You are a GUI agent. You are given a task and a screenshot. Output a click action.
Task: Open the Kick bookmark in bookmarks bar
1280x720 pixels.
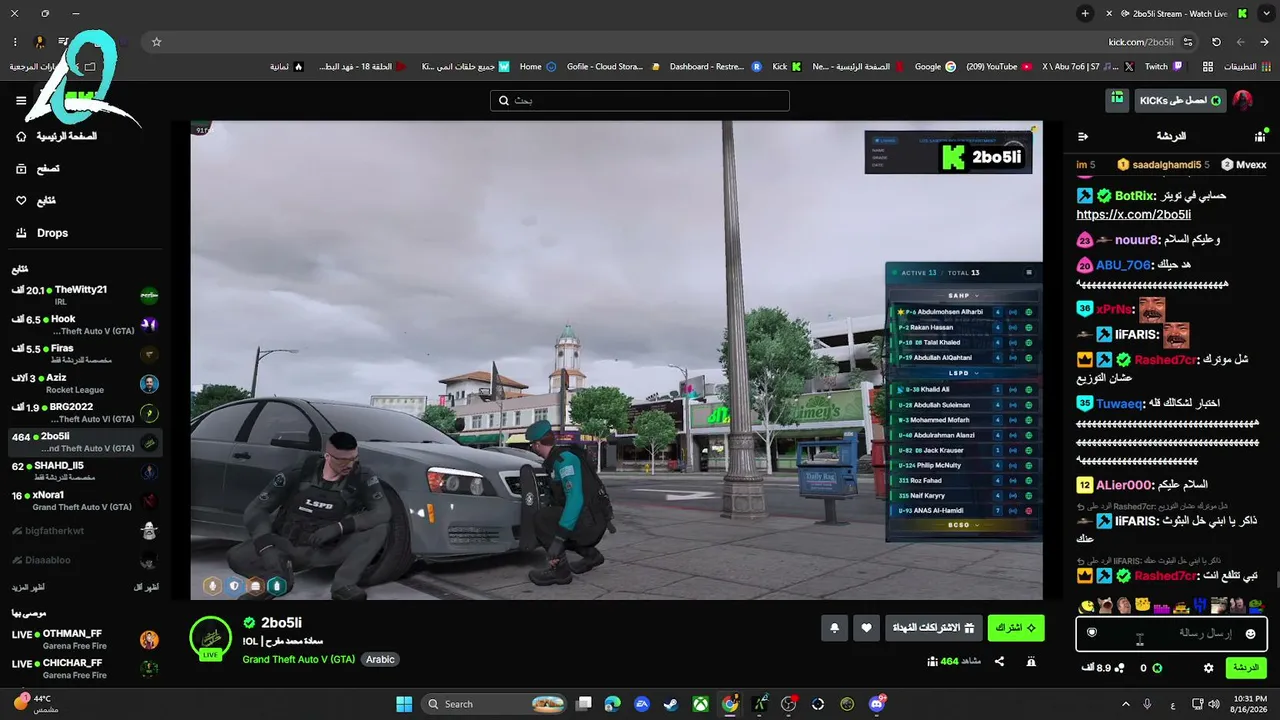click(x=787, y=67)
